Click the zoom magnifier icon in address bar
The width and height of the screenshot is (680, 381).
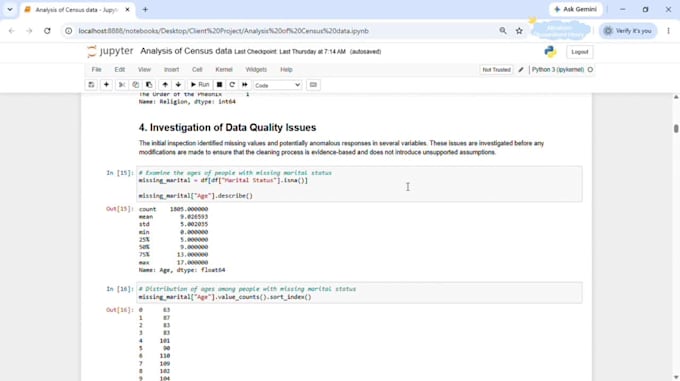pyautogui.click(x=503, y=31)
